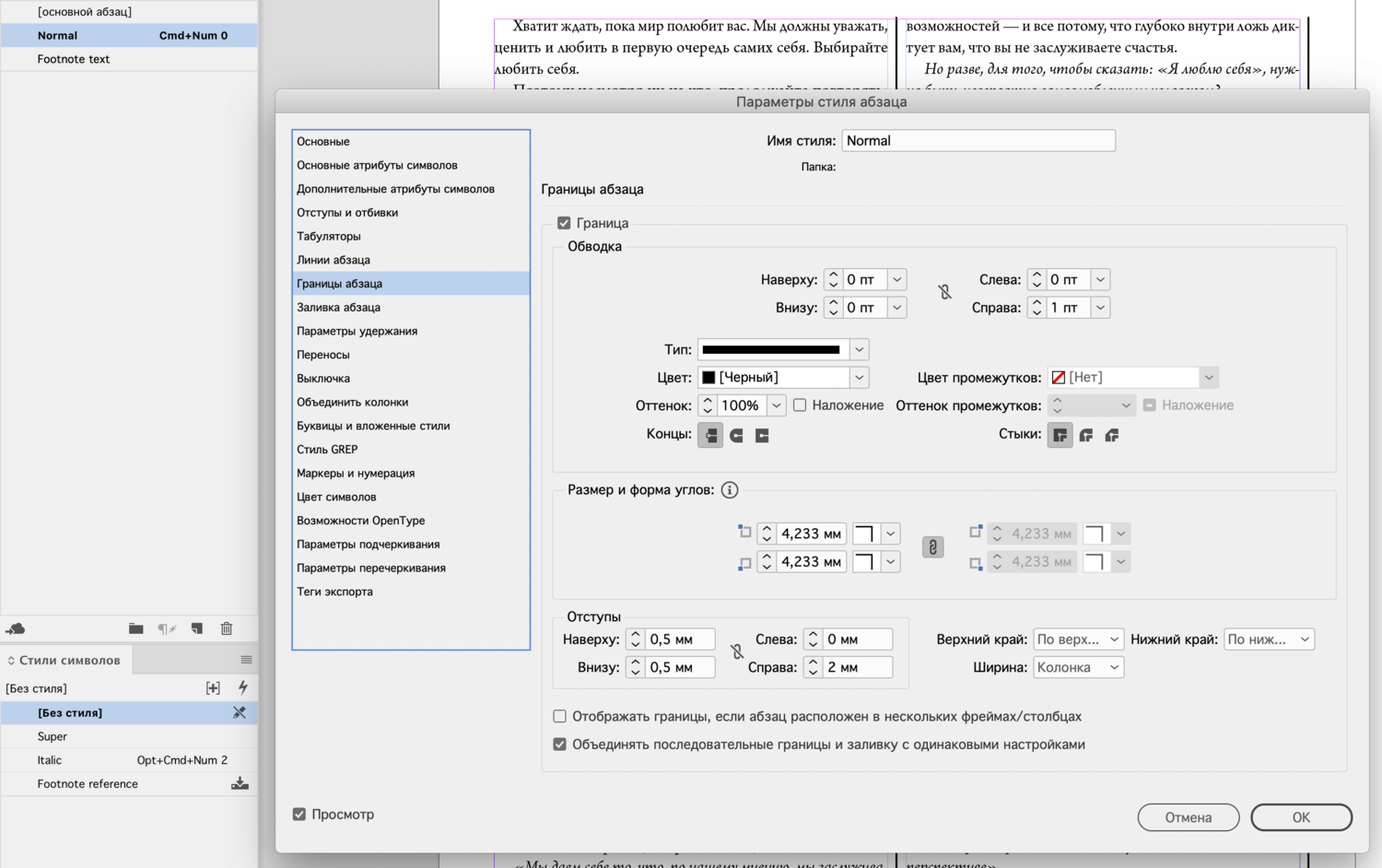Select the second corner join style icon

[x=1085, y=435]
